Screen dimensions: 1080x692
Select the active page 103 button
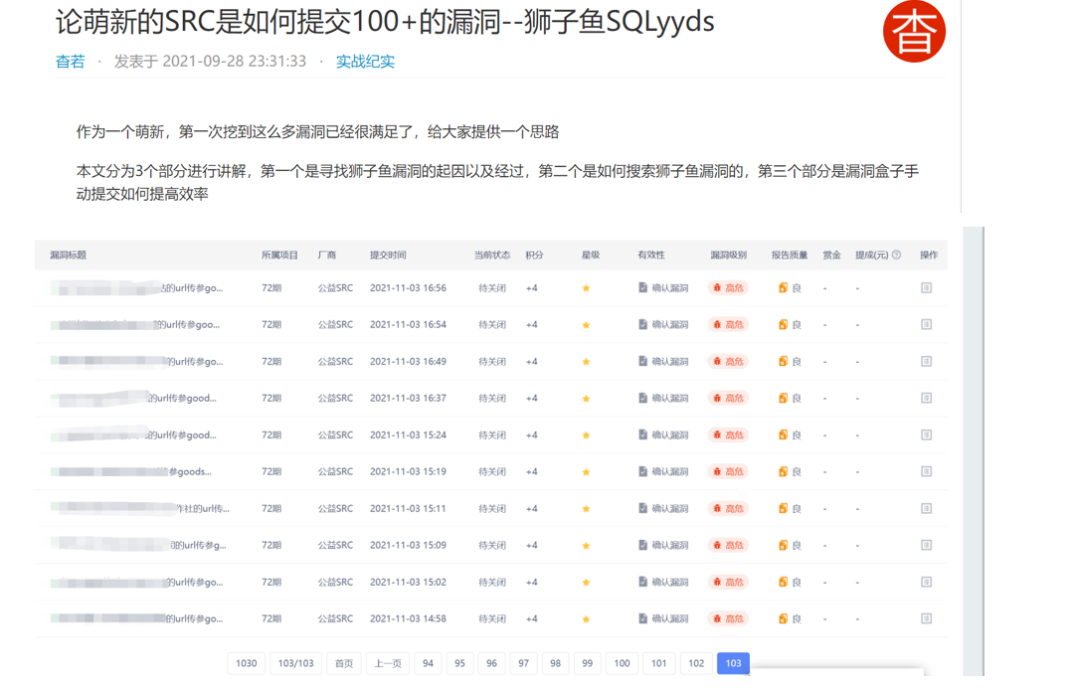(x=734, y=663)
